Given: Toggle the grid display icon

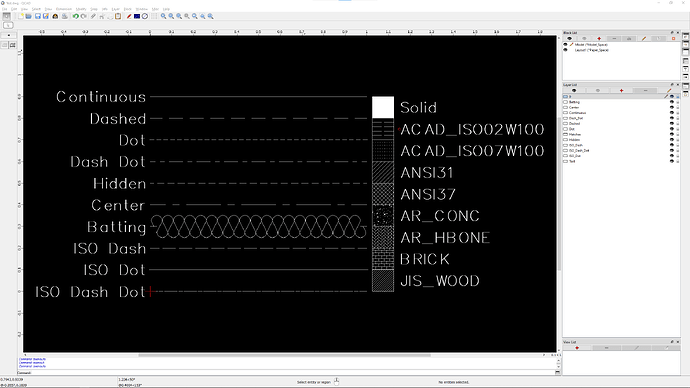Looking at the screenshot, I should pos(154,16).
